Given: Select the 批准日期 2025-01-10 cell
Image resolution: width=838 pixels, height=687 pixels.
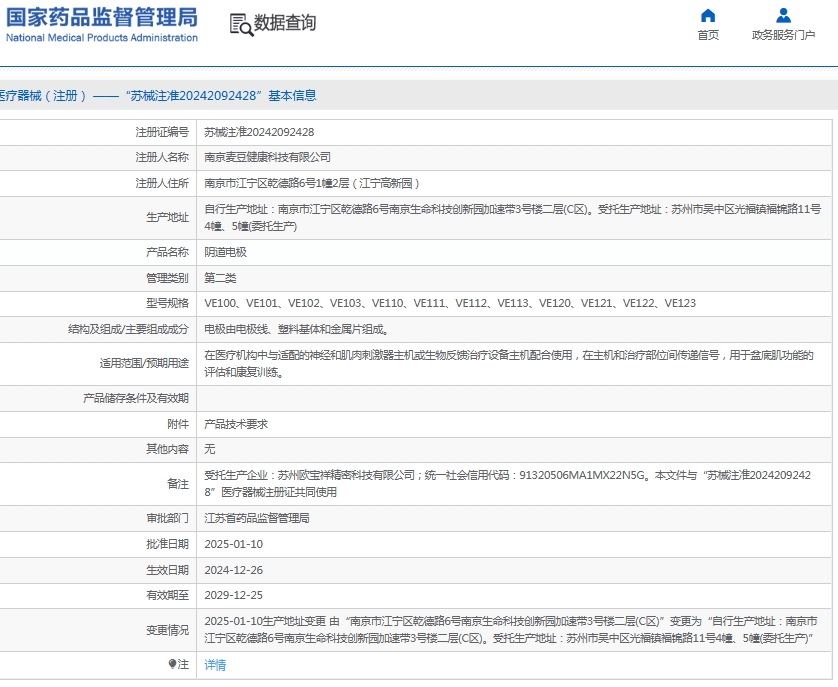Looking at the screenshot, I should tap(233, 545).
